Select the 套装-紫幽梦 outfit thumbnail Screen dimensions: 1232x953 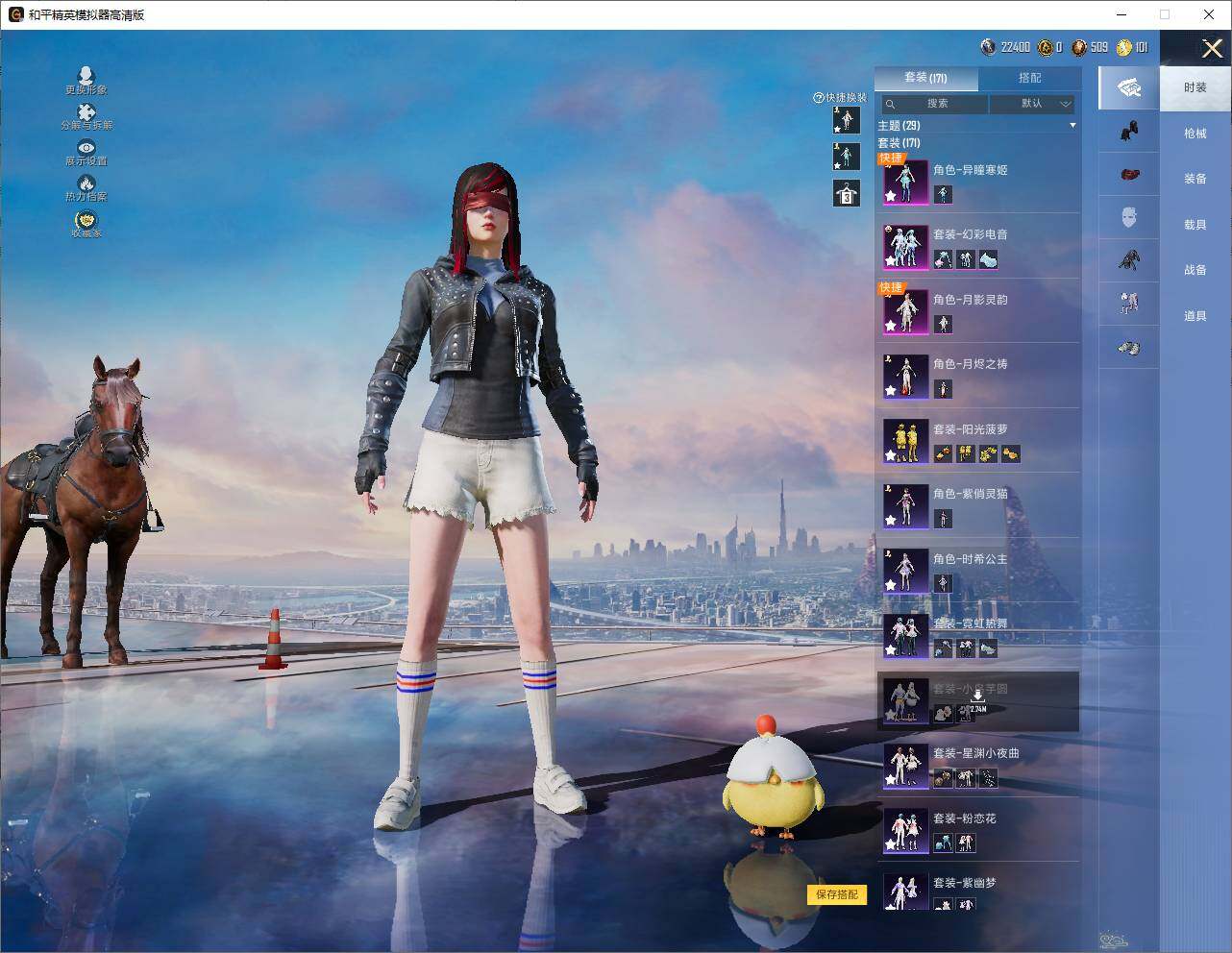coord(906,892)
